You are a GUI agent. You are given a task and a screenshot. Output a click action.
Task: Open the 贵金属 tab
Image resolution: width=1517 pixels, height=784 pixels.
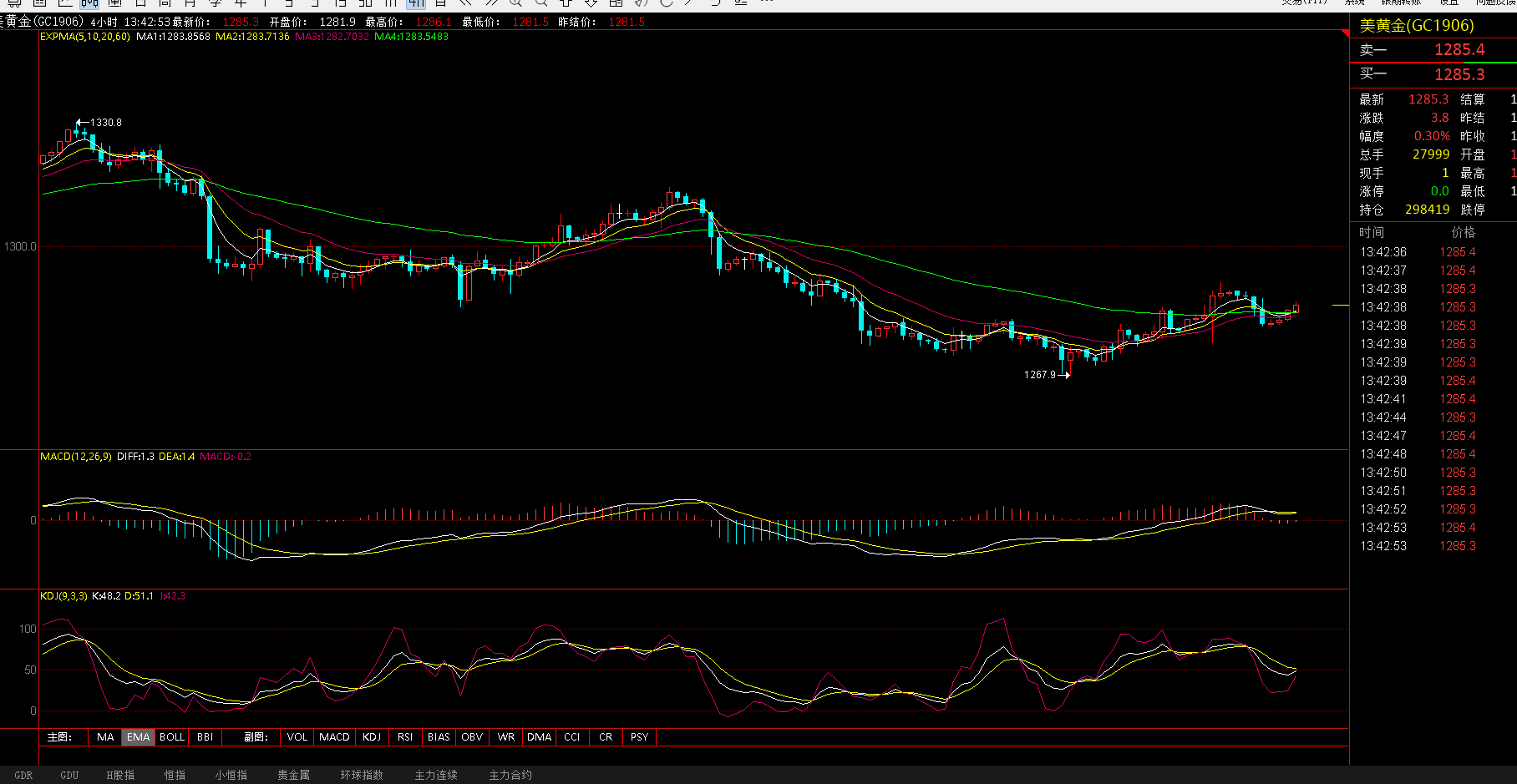click(x=293, y=775)
